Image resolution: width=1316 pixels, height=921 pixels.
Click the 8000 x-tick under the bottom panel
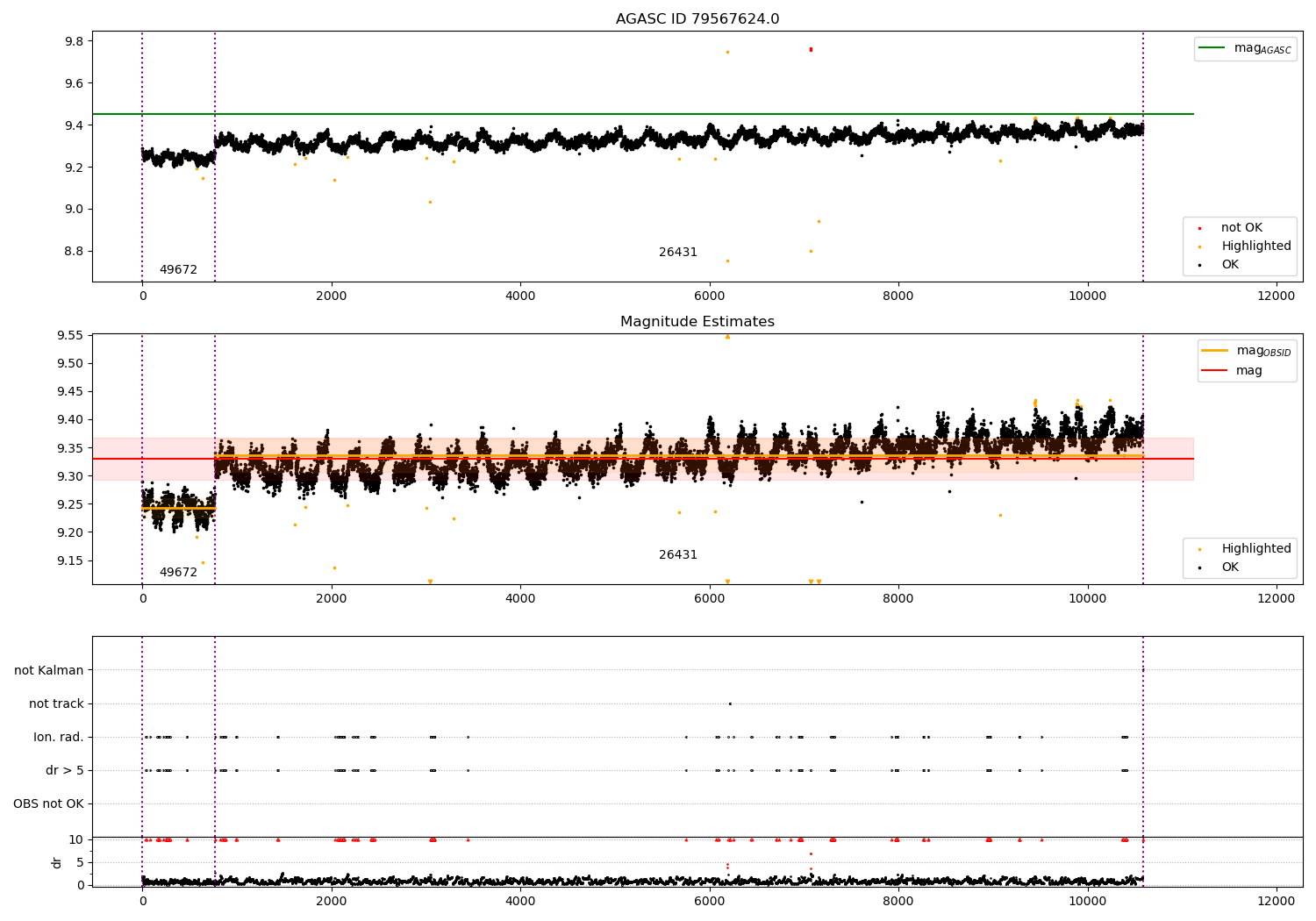pos(898,901)
